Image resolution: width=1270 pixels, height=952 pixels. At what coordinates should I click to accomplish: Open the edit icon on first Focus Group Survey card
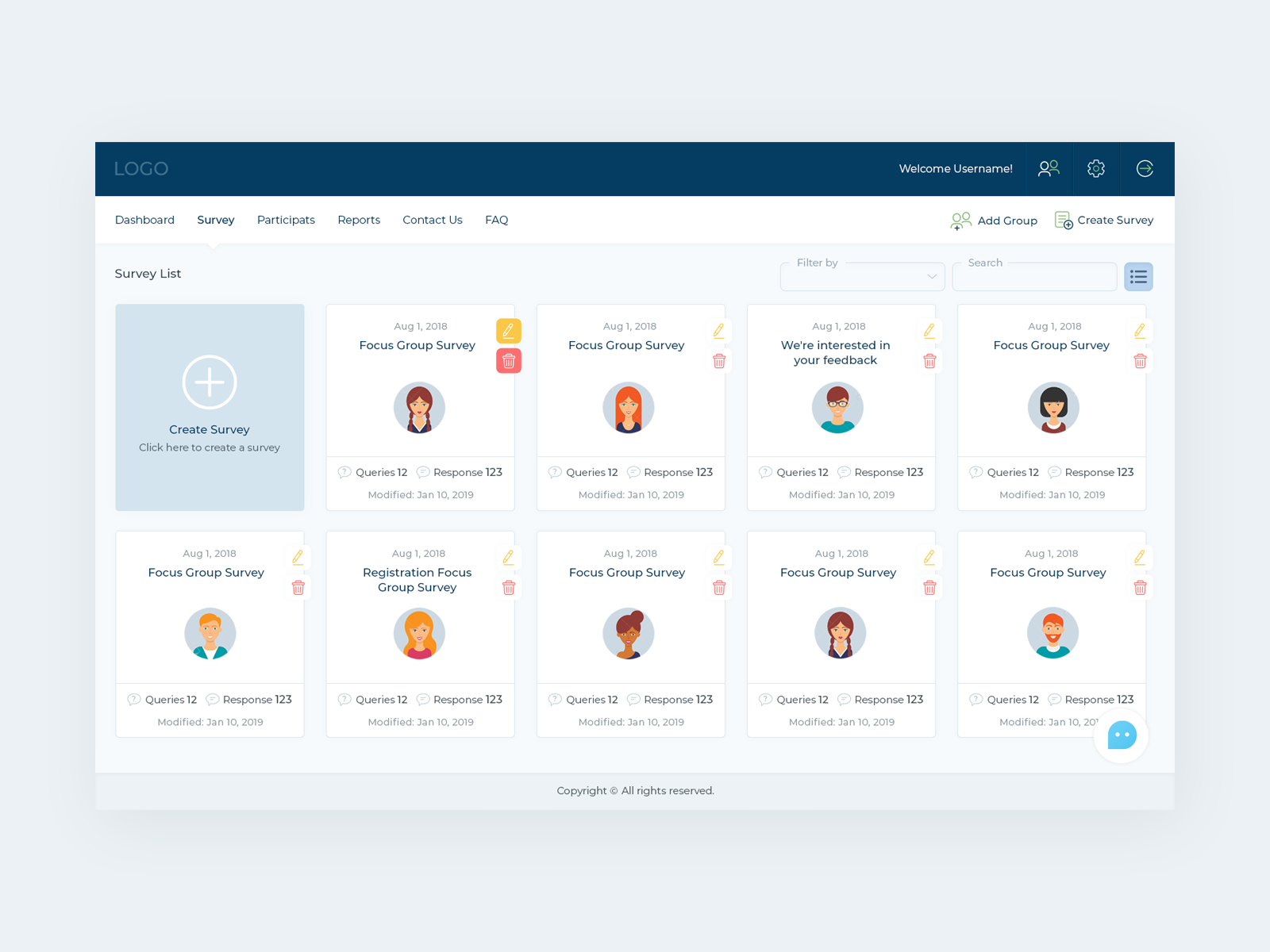click(509, 331)
